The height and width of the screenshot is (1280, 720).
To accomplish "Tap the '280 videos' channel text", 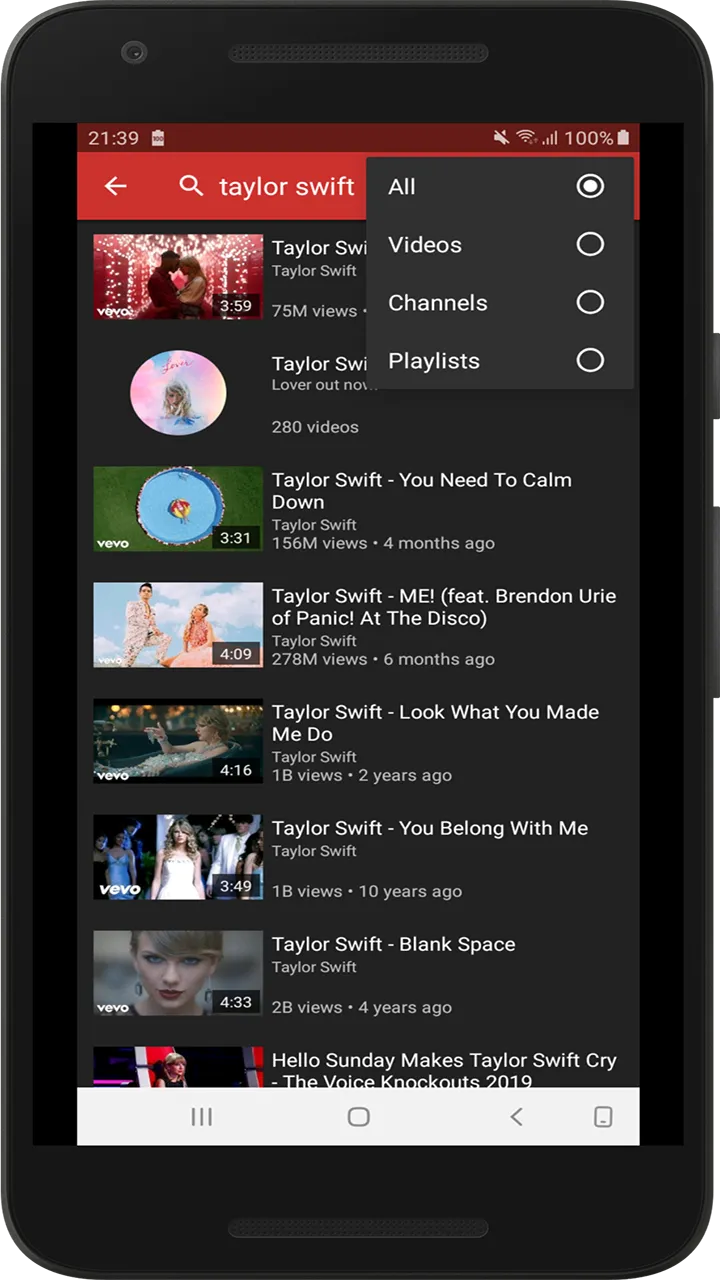I will pyautogui.click(x=315, y=427).
